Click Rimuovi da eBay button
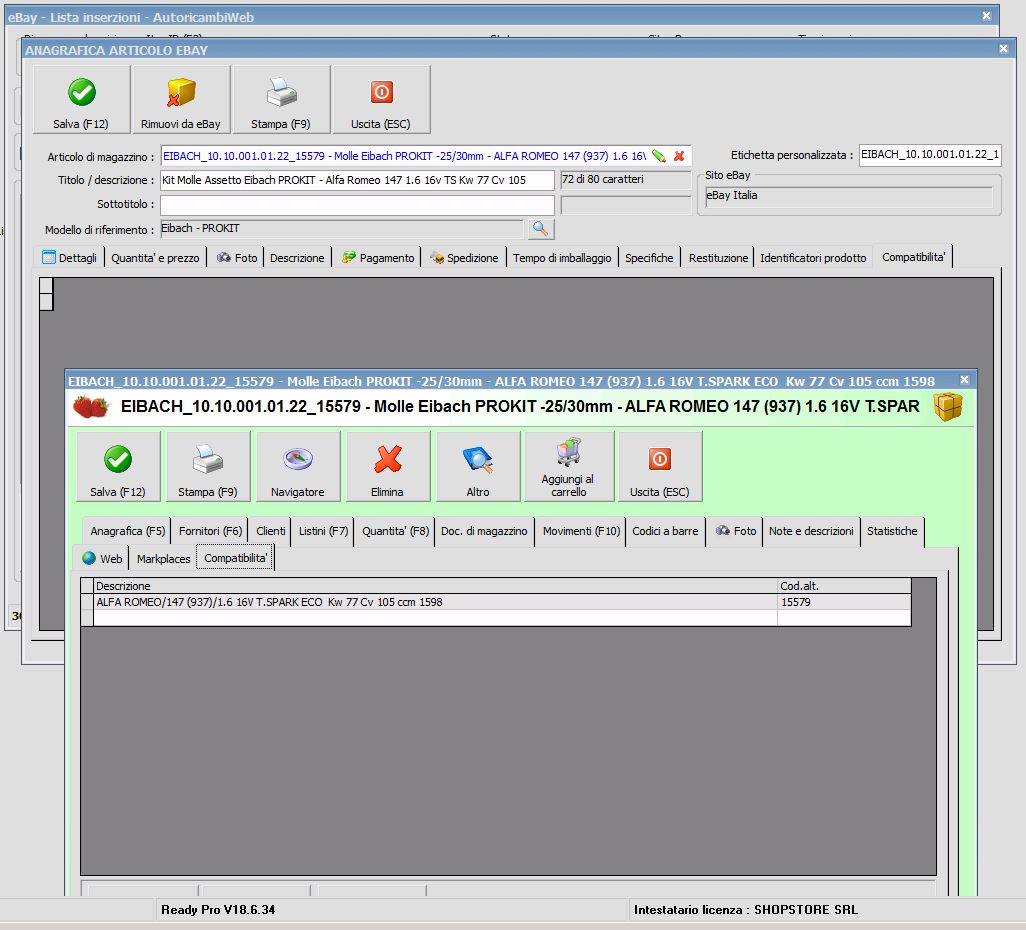 181,99
